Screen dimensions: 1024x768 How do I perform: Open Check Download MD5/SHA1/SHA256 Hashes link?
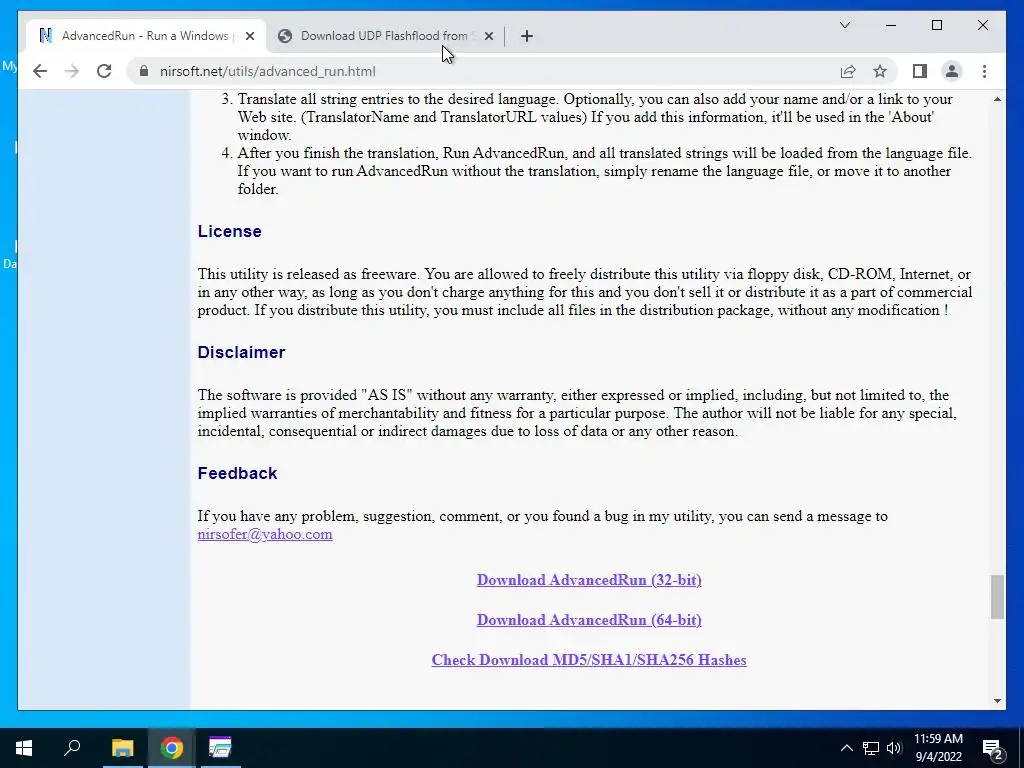pos(589,660)
